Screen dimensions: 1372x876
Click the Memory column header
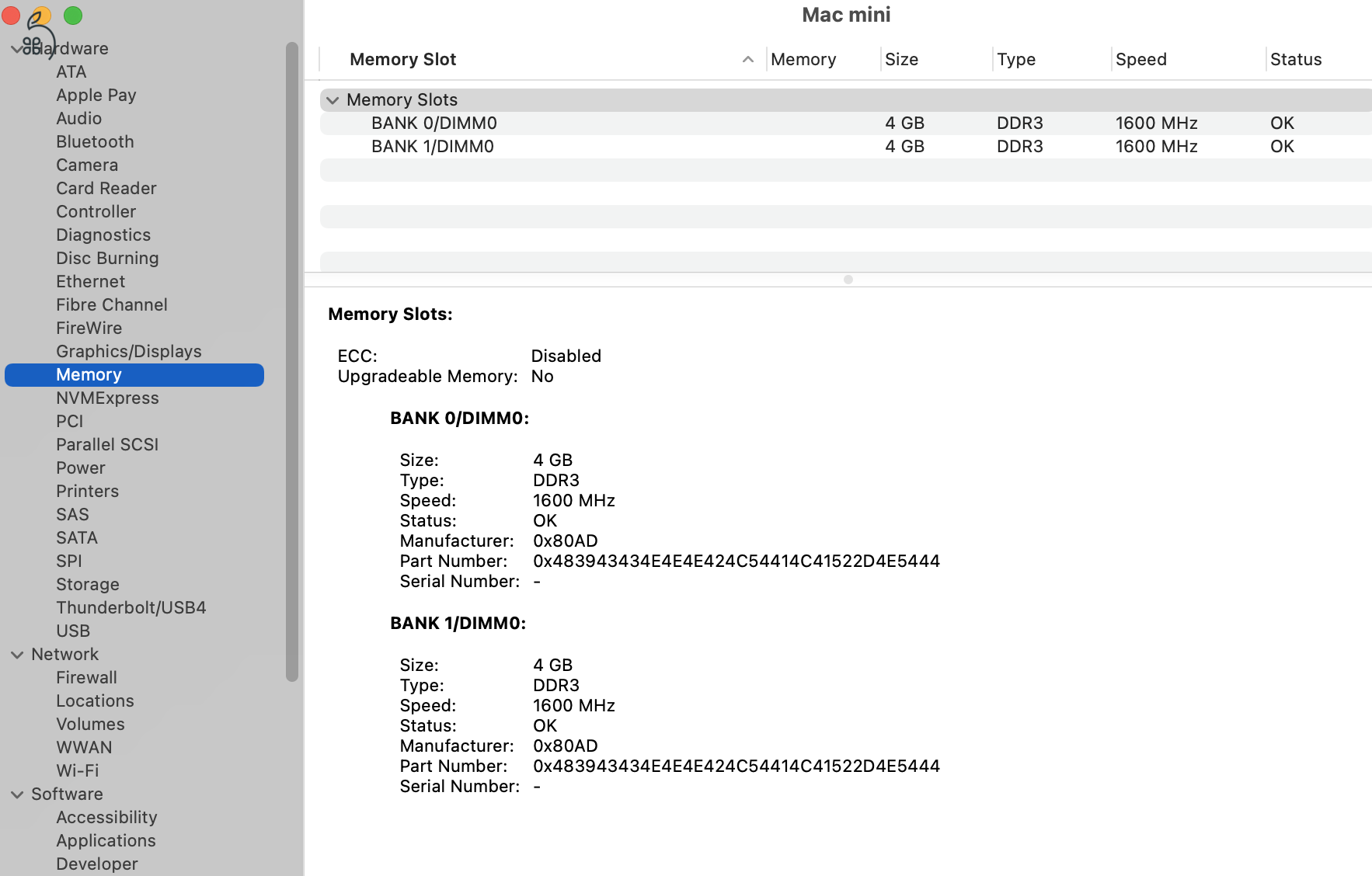[x=803, y=60]
